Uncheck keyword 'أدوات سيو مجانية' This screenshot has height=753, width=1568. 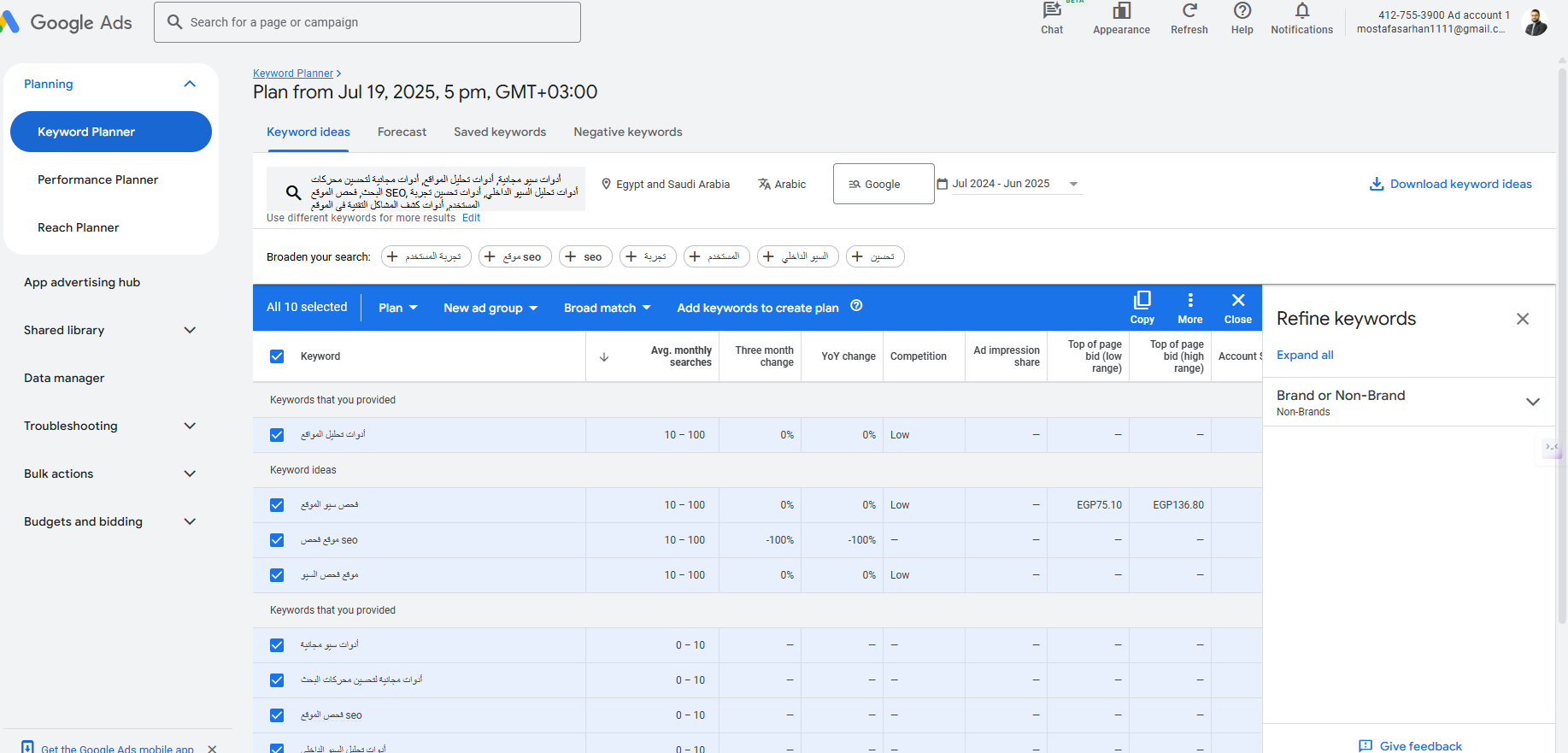(x=277, y=645)
